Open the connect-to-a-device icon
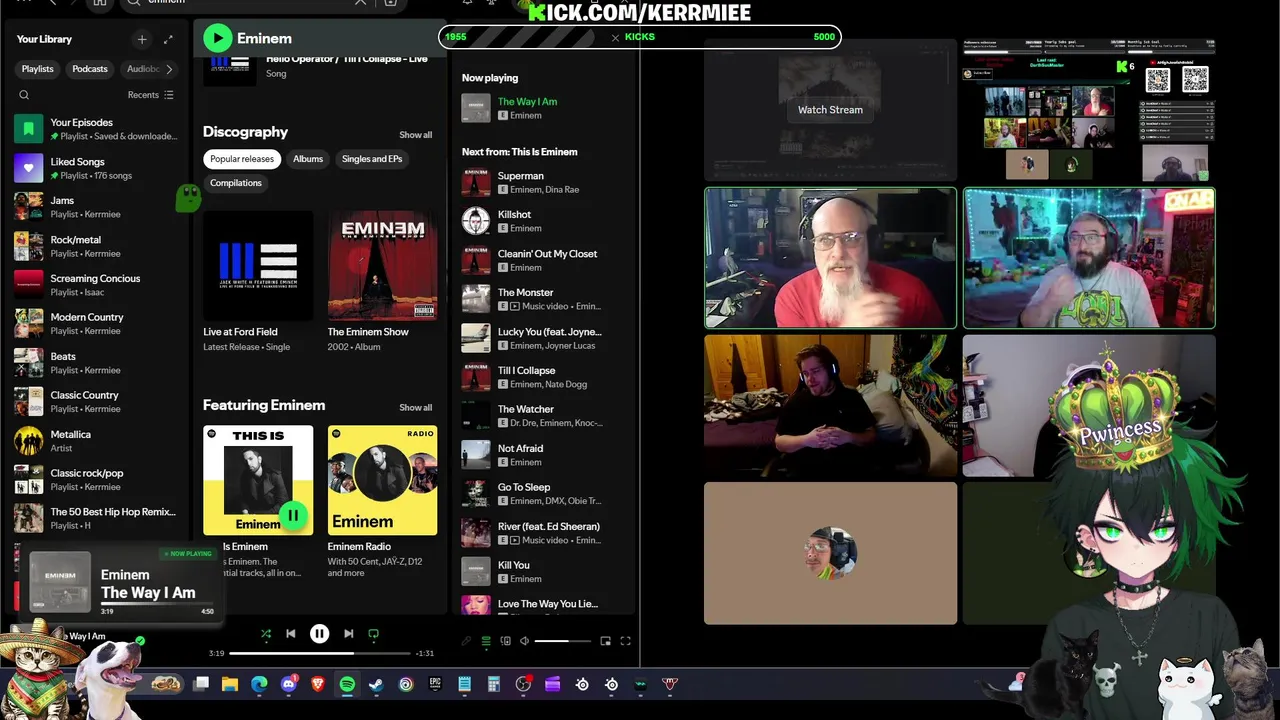 pyautogui.click(x=505, y=641)
